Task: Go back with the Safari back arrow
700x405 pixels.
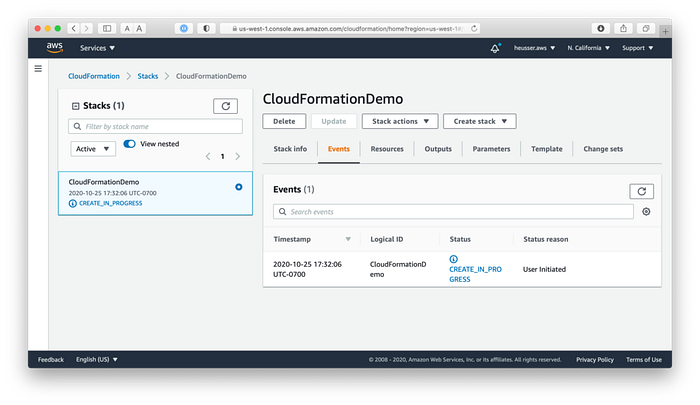Action: 74,28
